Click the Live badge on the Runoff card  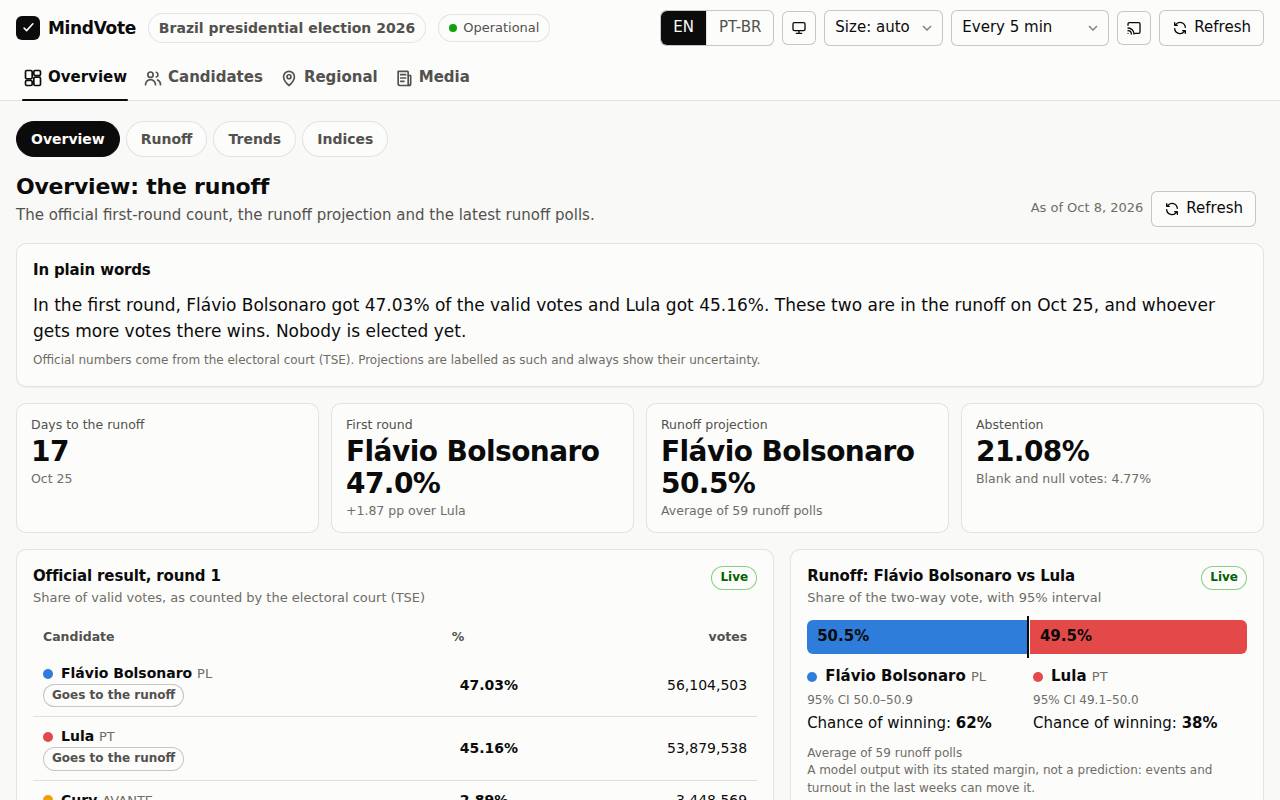point(1224,577)
